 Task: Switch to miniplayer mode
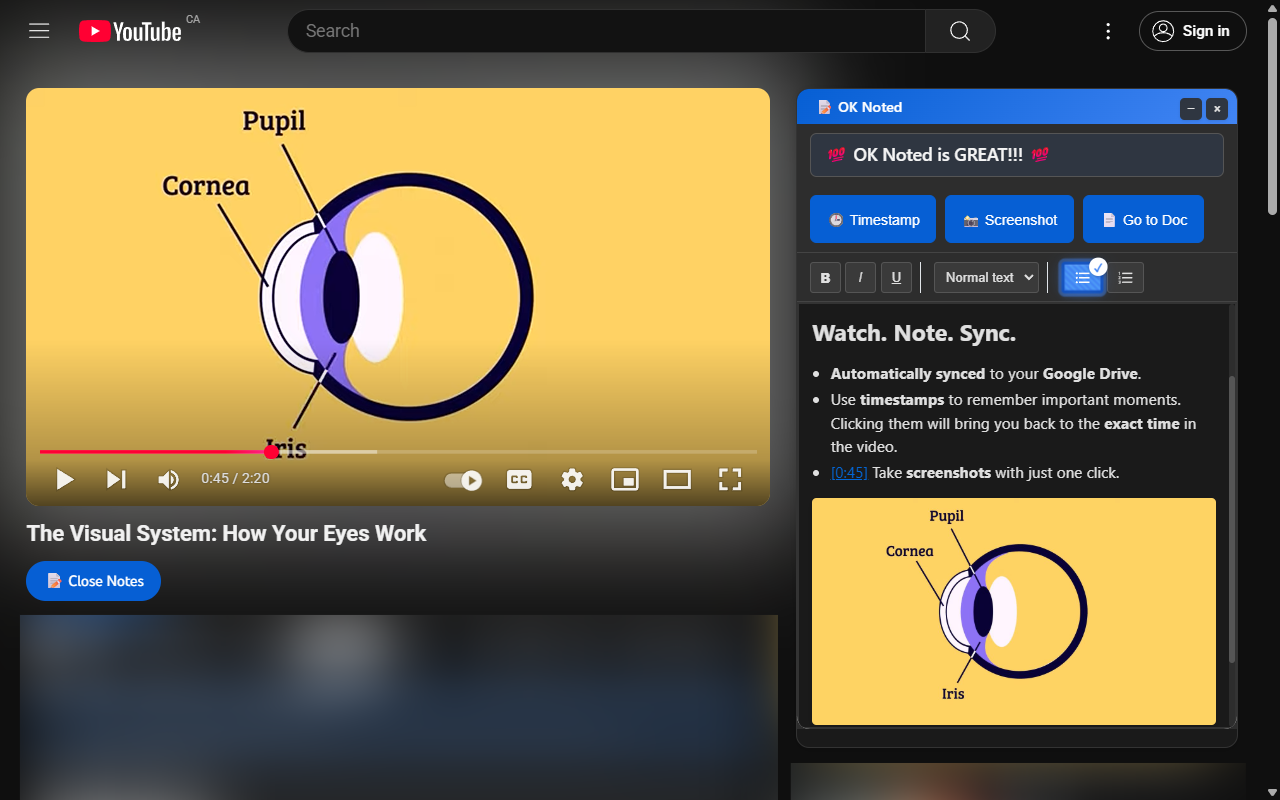(625, 480)
